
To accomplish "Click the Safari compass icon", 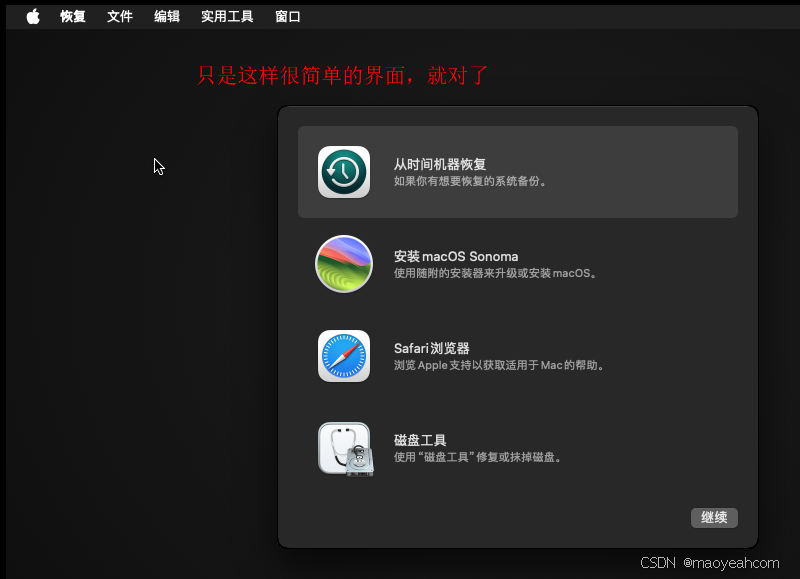I will pos(343,356).
